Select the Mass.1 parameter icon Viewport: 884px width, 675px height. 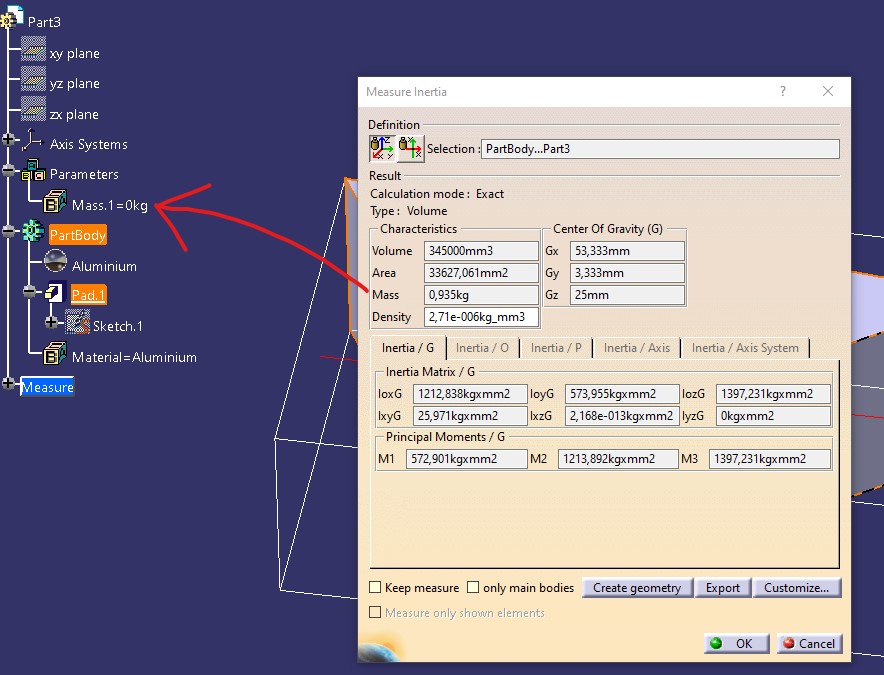pos(55,201)
